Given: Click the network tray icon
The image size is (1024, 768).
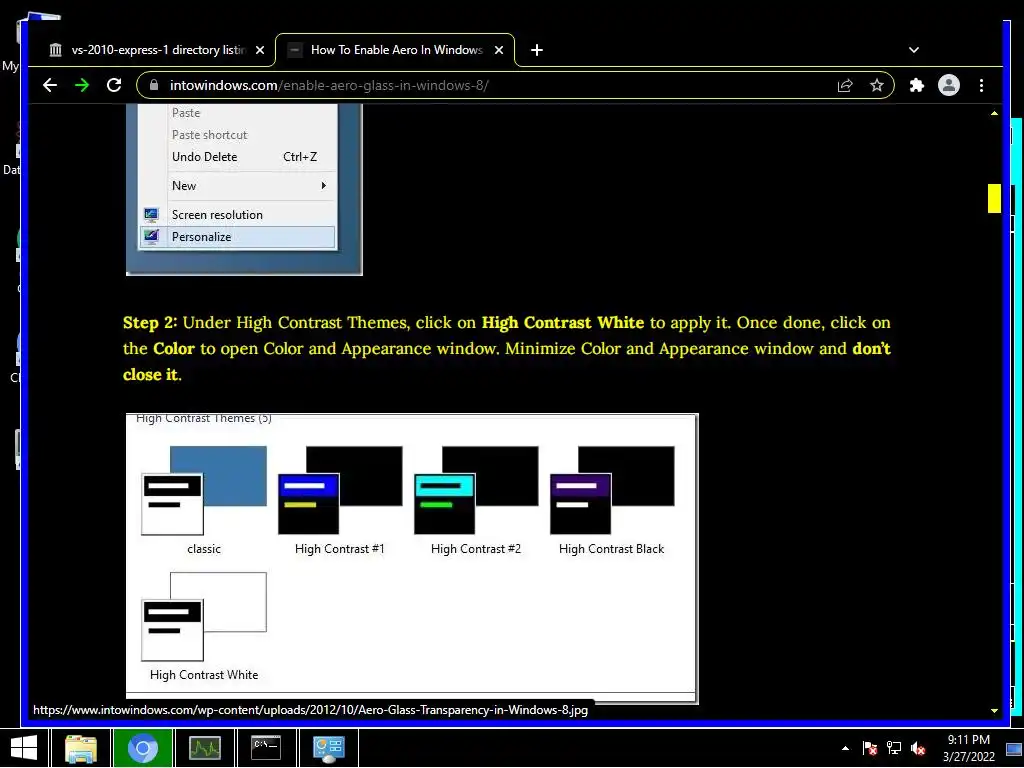Looking at the screenshot, I should pos(893,748).
